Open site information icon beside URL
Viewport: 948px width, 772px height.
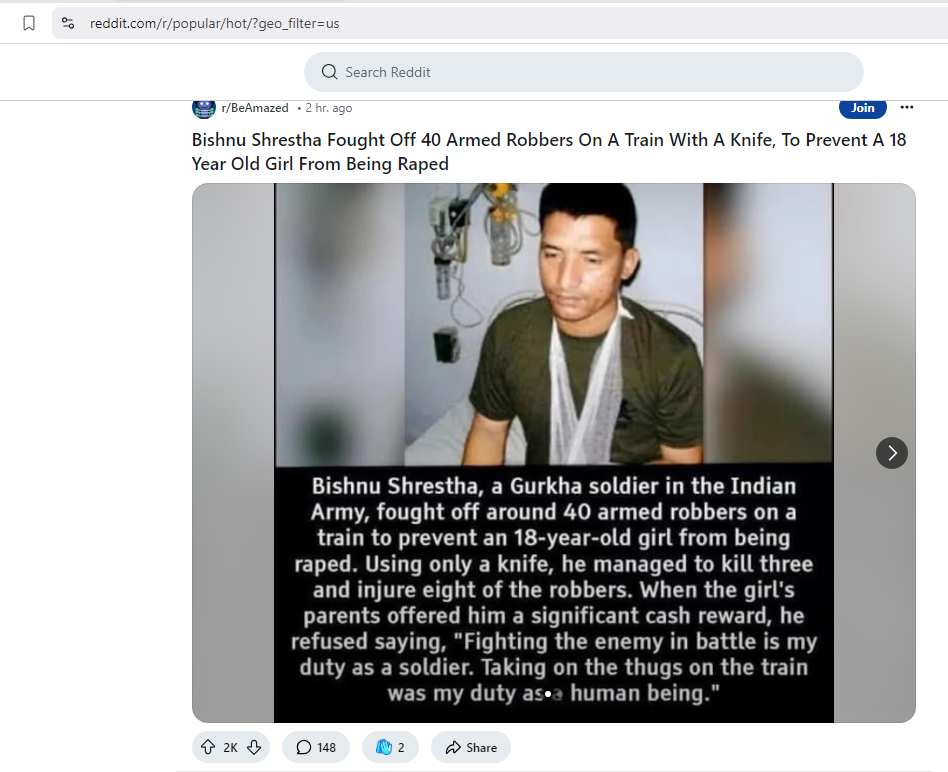[x=68, y=23]
